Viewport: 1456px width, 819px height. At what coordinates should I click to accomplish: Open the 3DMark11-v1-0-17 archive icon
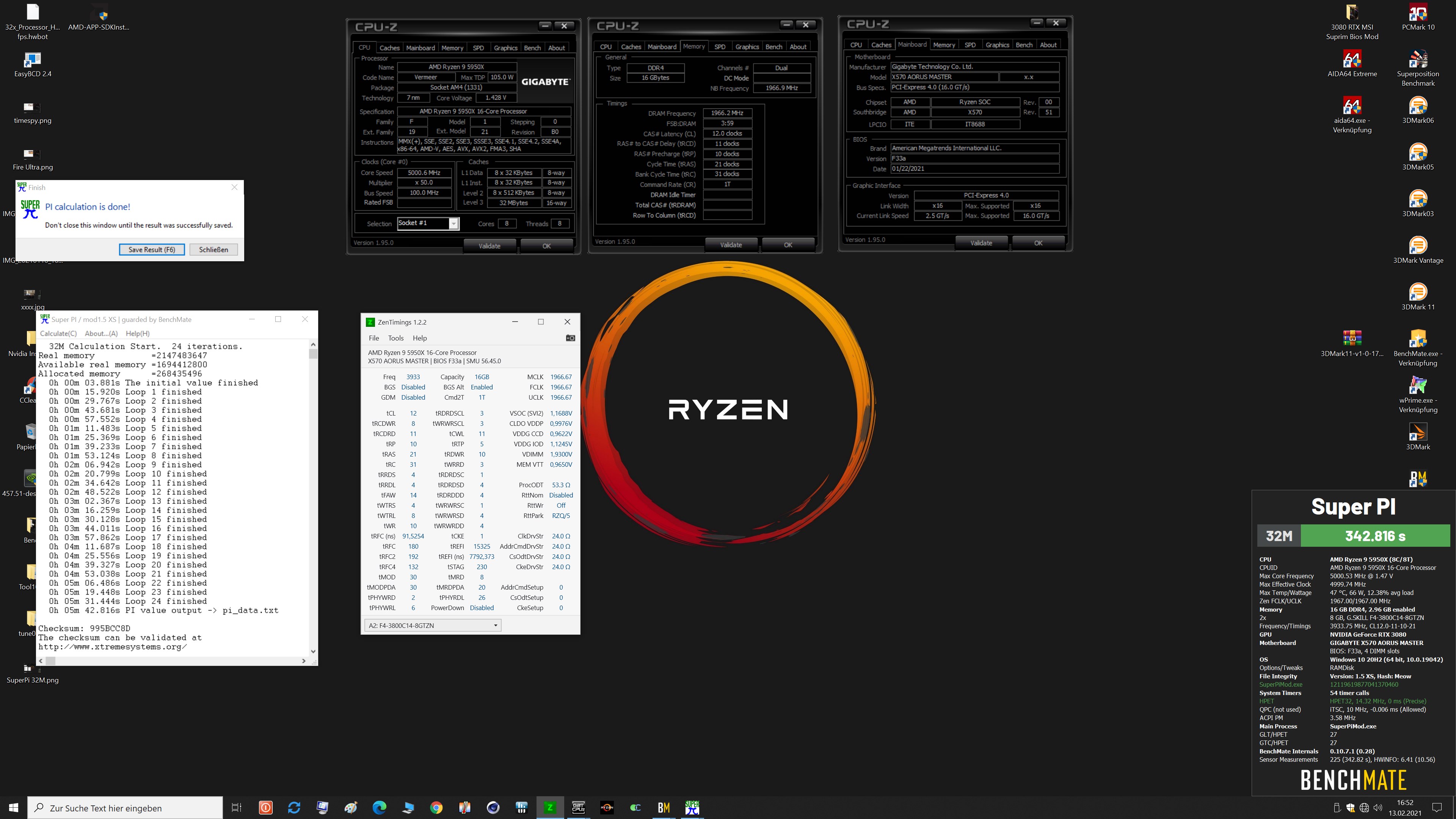pyautogui.click(x=1352, y=343)
